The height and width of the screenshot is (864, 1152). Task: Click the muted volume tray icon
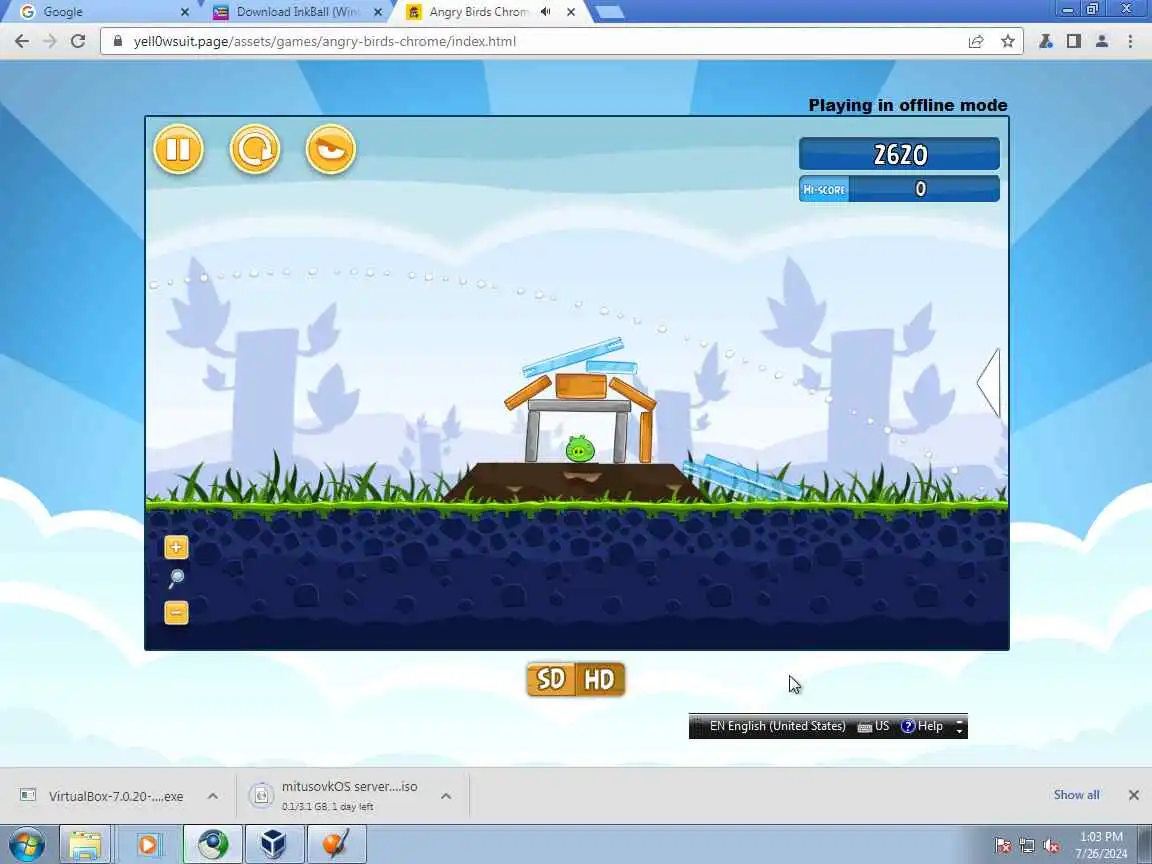click(x=1051, y=846)
